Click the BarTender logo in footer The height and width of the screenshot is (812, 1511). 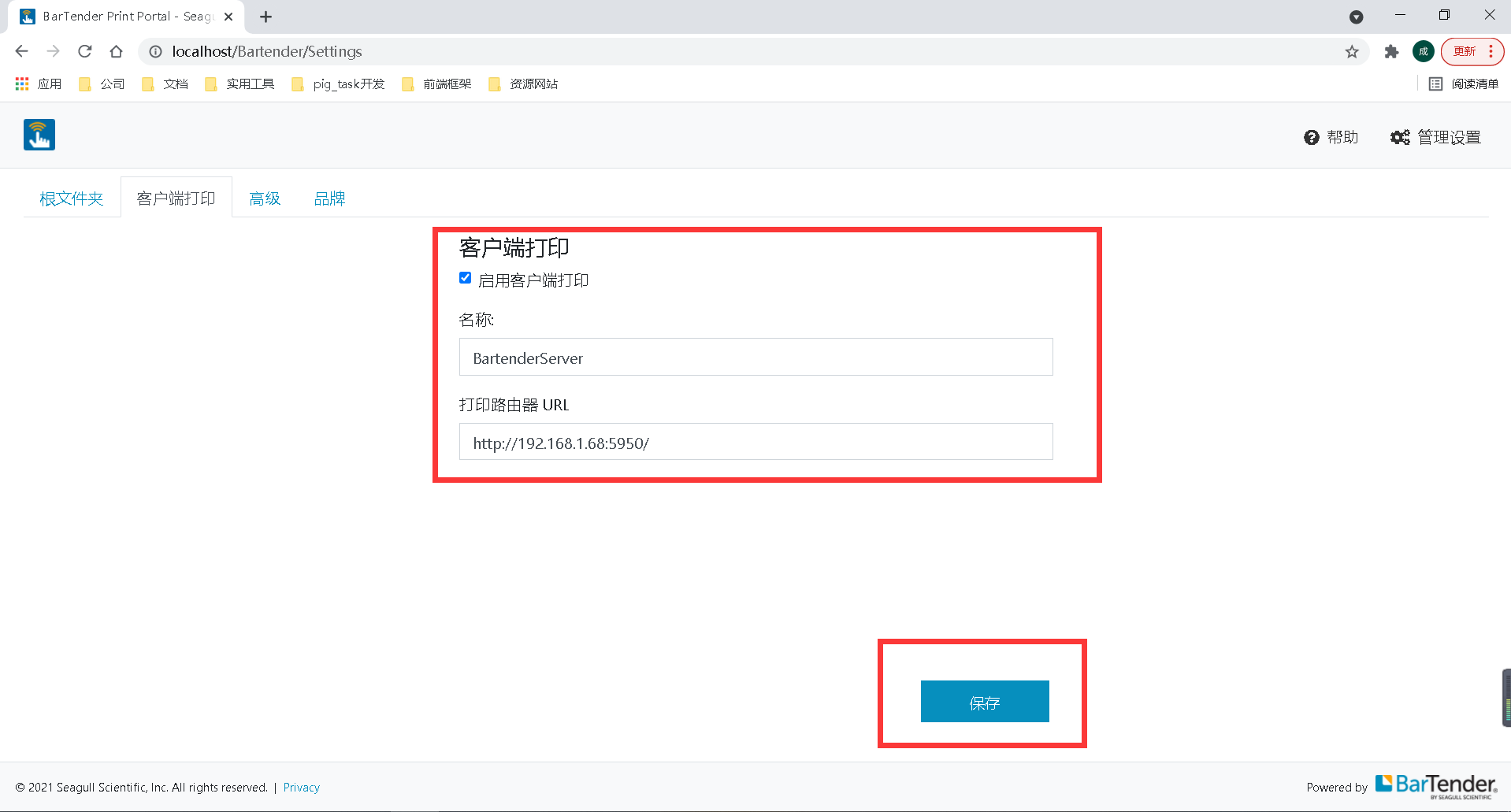pyautogui.click(x=1436, y=785)
